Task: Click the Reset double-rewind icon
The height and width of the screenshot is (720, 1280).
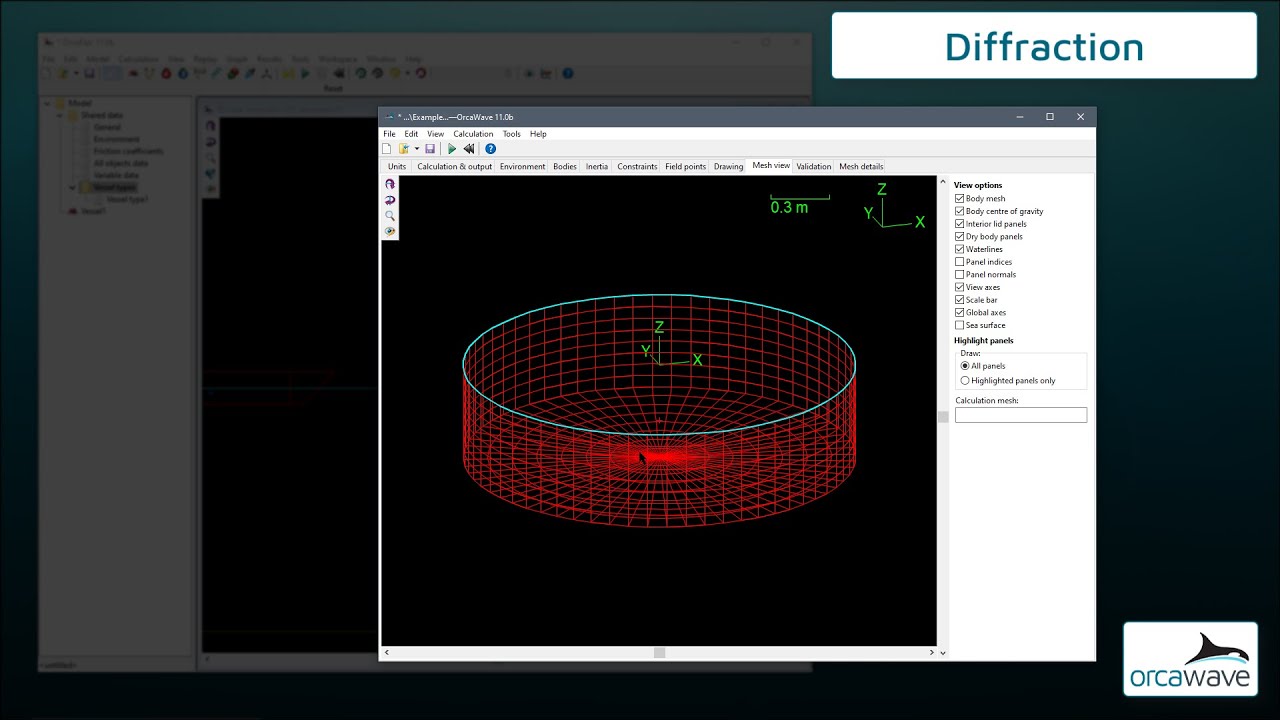Action: (468, 149)
